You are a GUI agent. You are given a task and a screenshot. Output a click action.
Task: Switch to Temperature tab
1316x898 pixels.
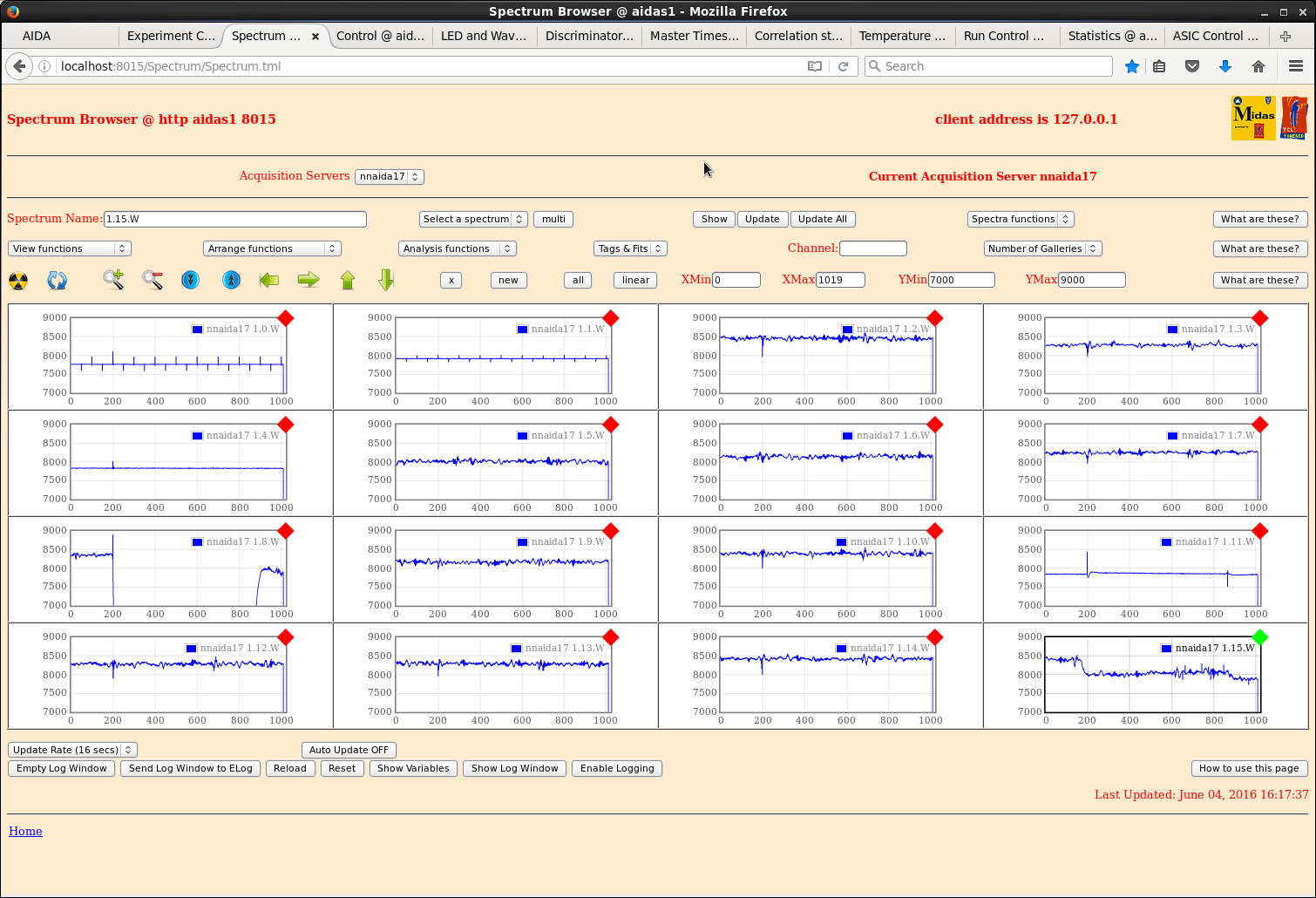(902, 36)
